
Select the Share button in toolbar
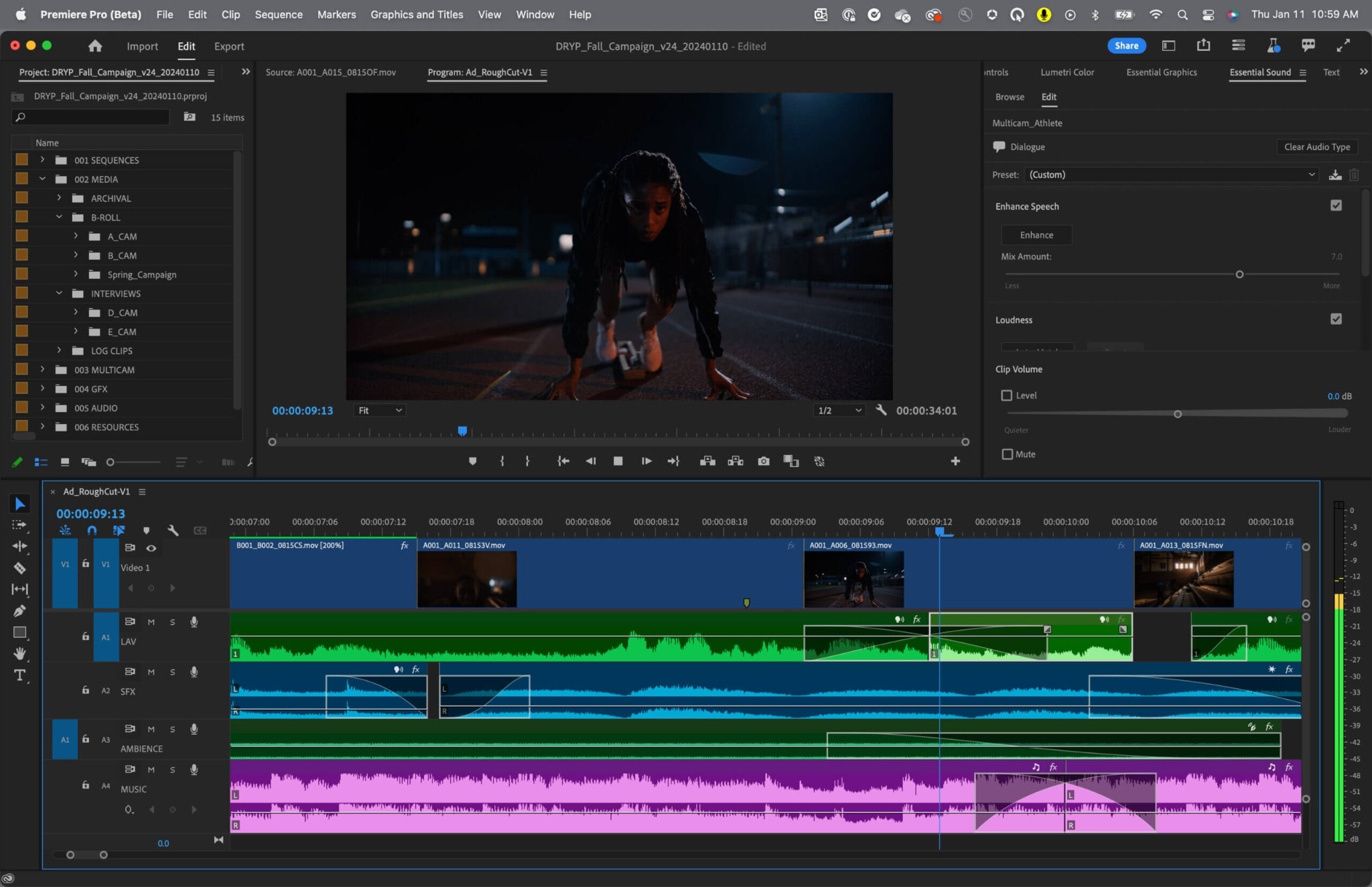click(1125, 45)
